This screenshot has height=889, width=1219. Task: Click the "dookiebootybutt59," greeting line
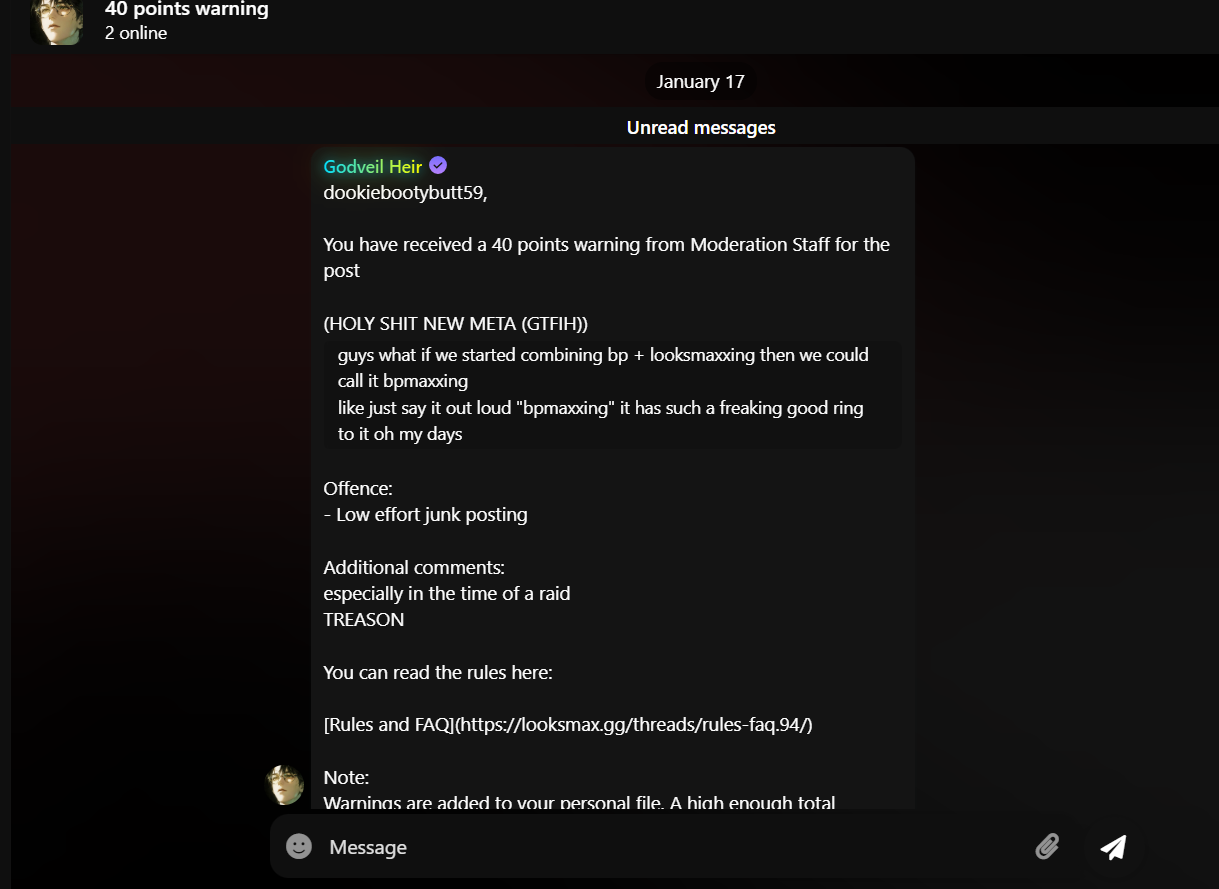click(405, 193)
